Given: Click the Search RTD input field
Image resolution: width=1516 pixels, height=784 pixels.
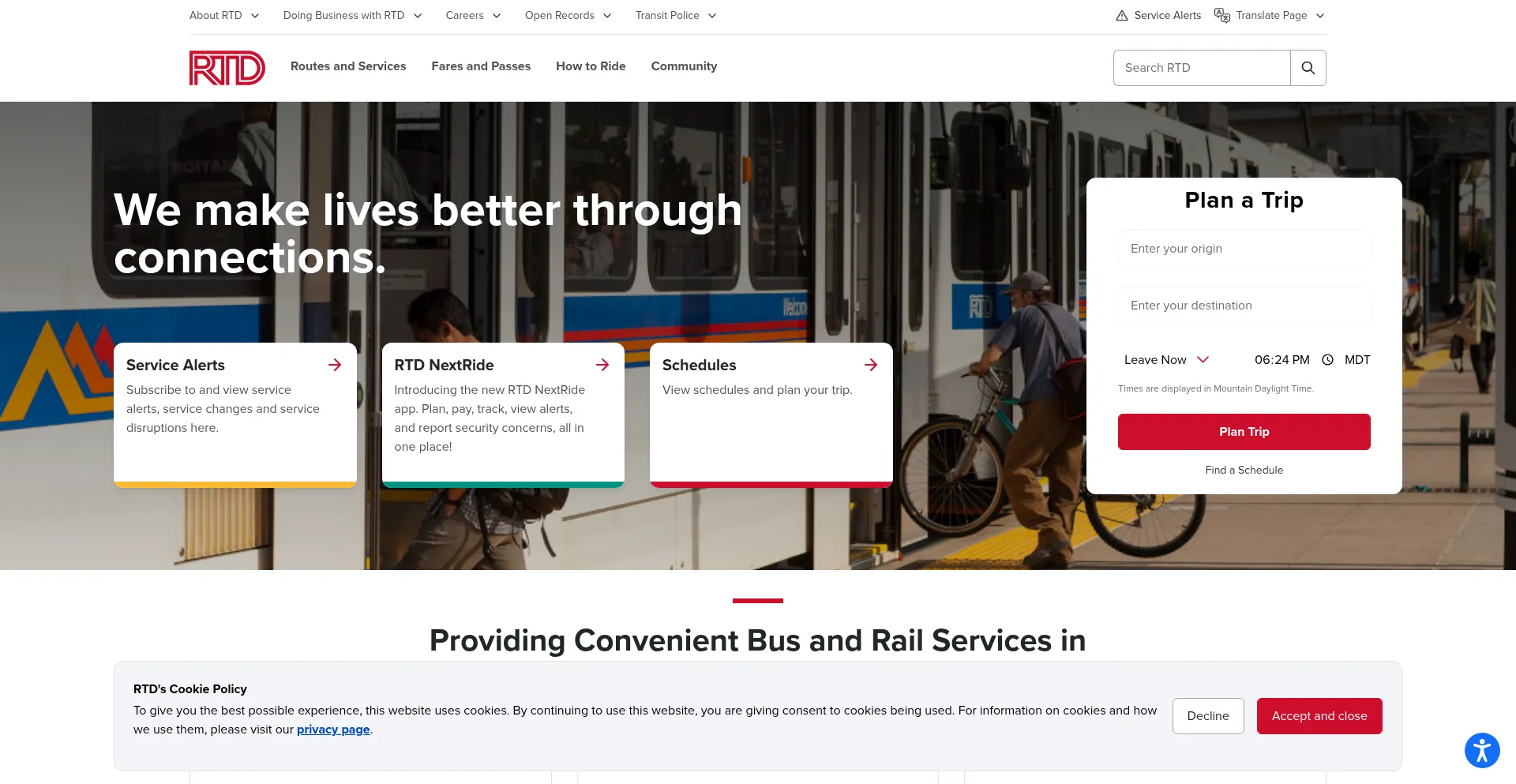Looking at the screenshot, I should (x=1202, y=68).
